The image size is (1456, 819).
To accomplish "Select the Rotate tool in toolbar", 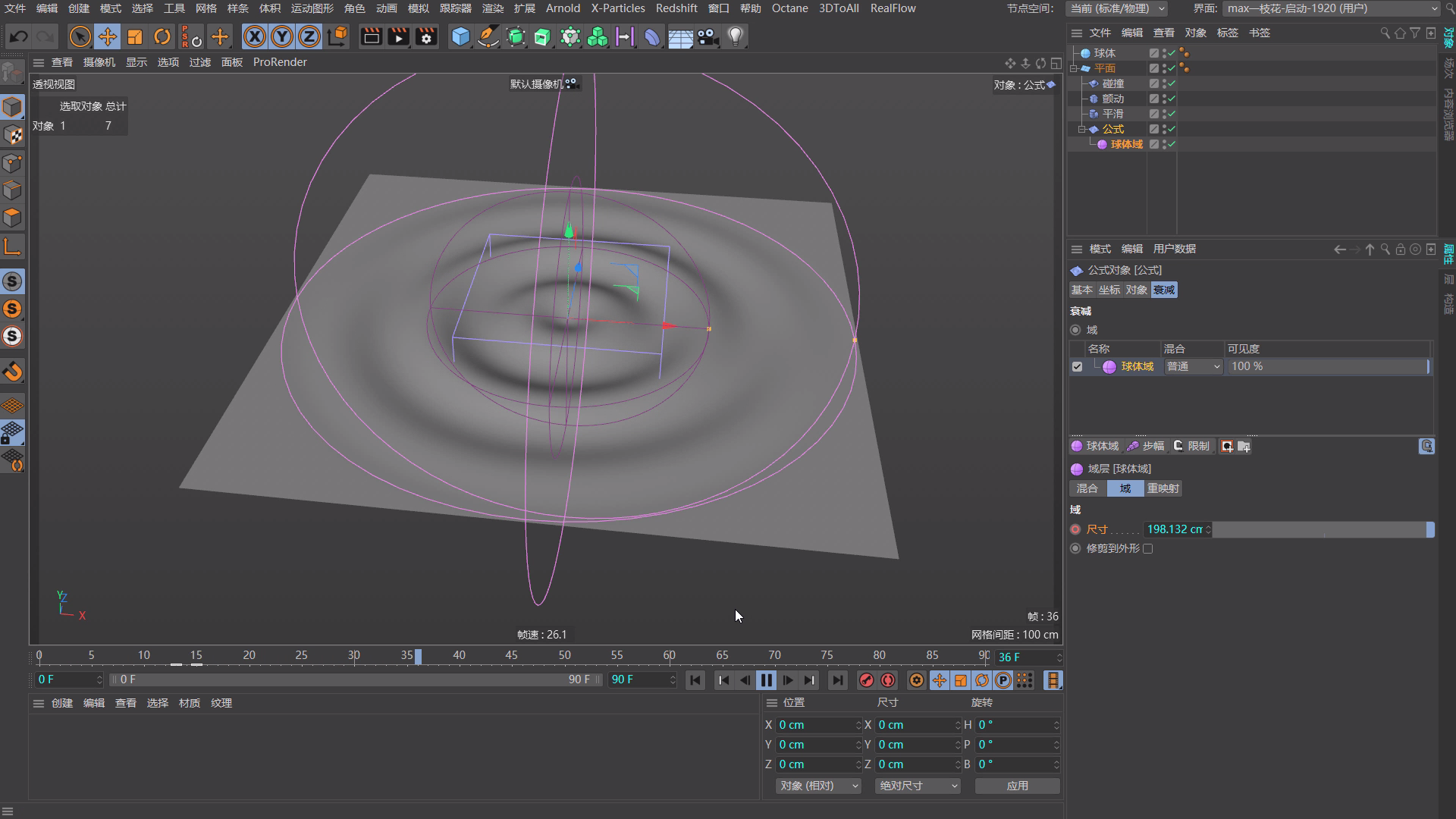I will pos(162,36).
